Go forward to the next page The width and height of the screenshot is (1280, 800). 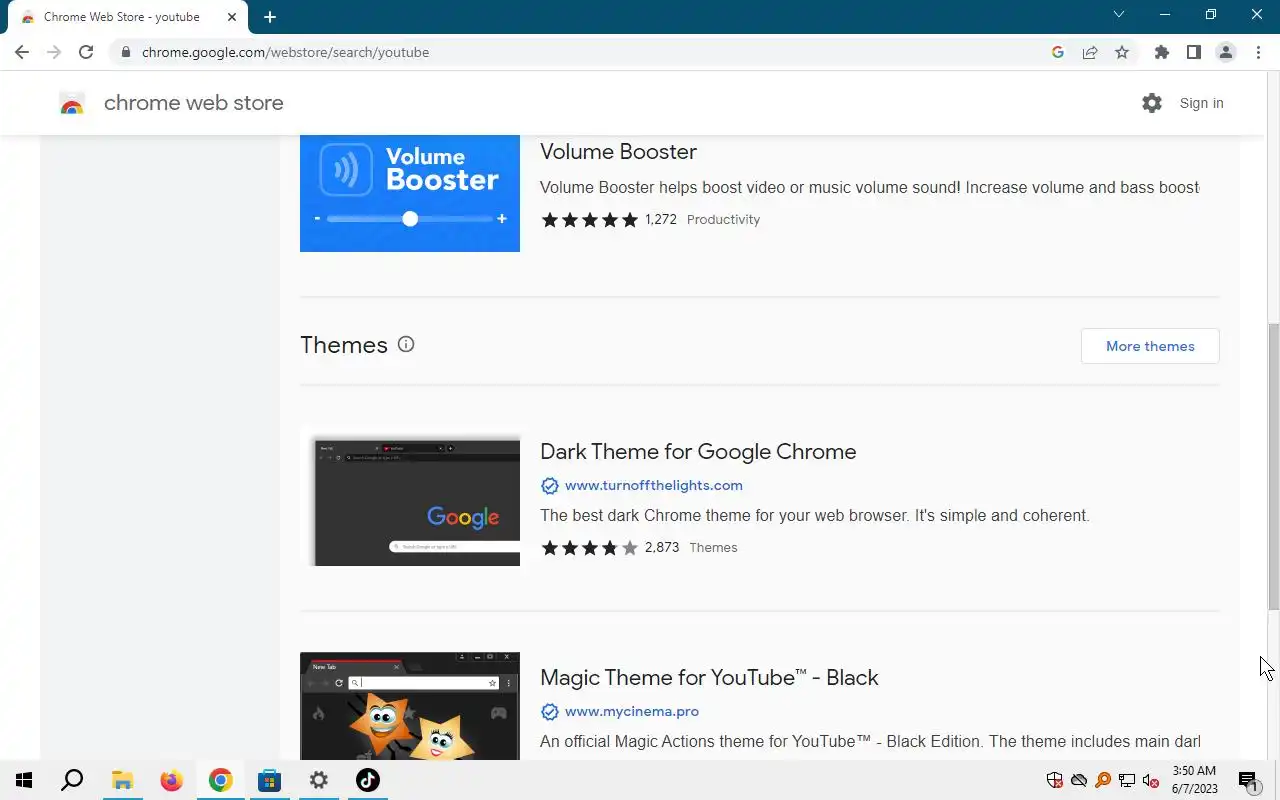54,52
